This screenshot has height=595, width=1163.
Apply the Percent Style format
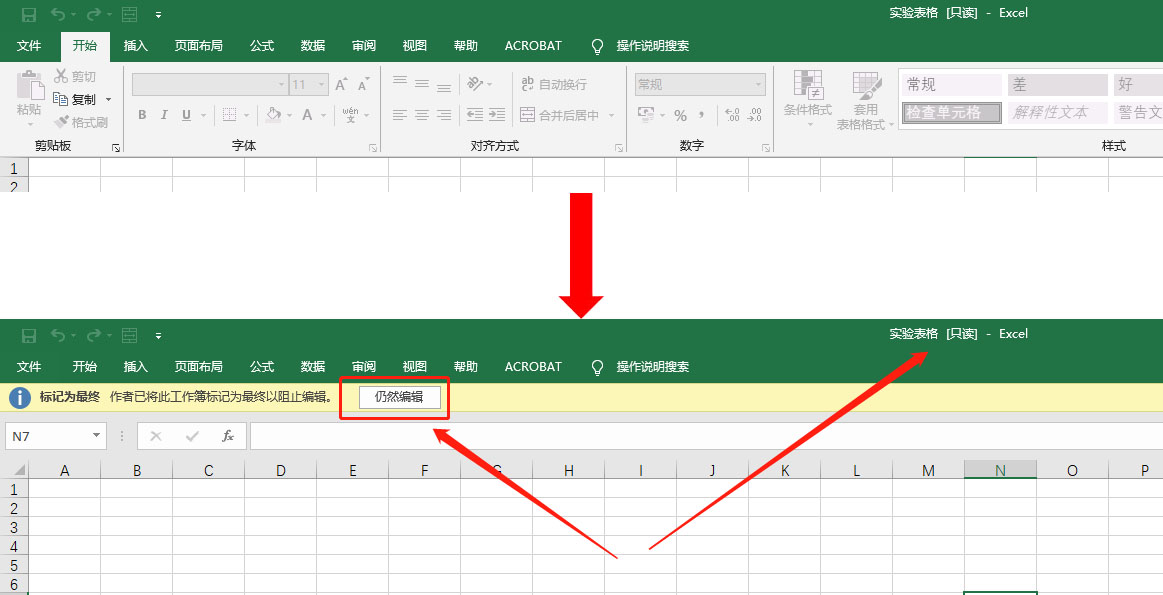(680, 113)
